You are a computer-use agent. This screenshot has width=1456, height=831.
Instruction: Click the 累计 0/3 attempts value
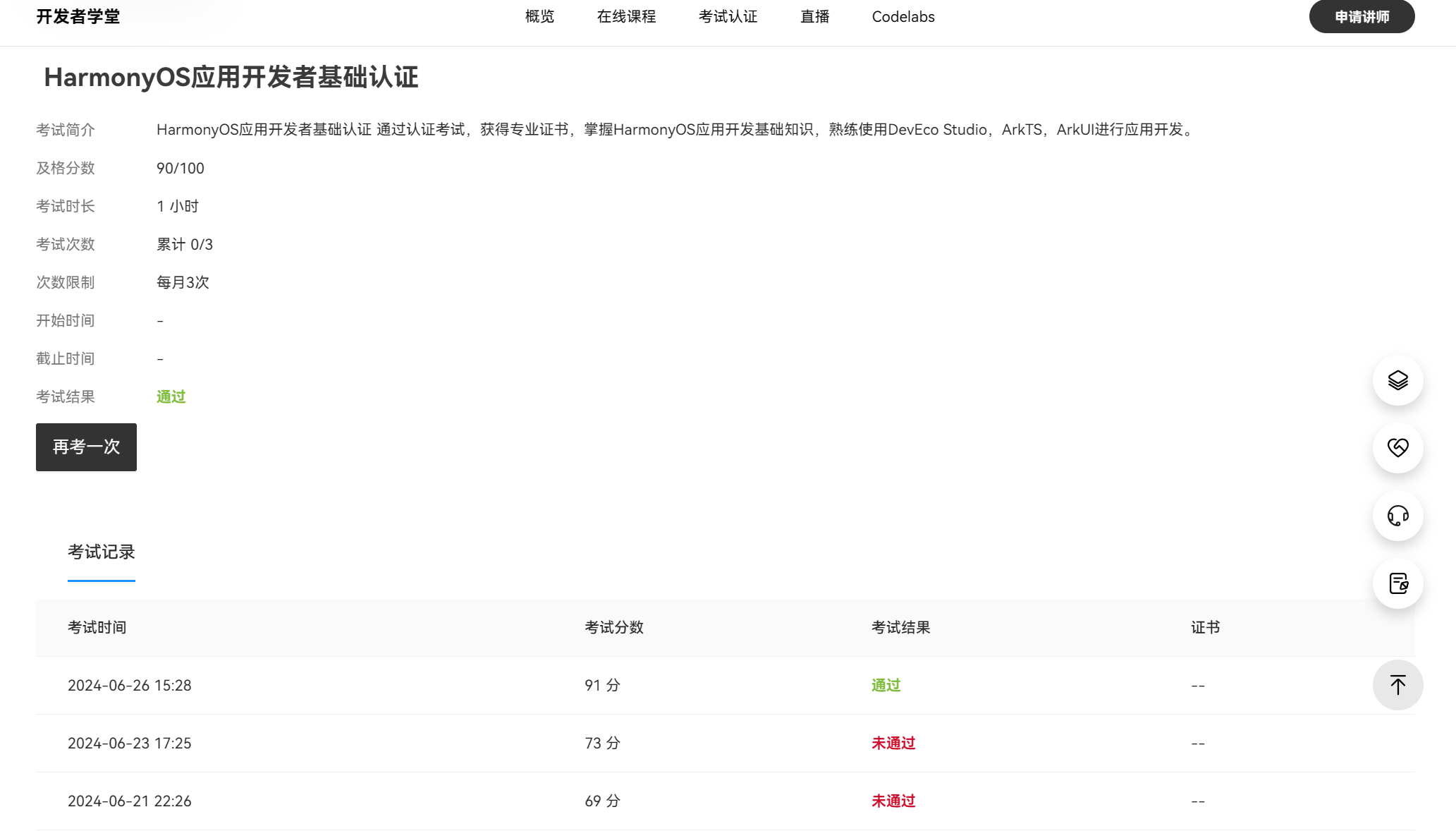point(185,244)
